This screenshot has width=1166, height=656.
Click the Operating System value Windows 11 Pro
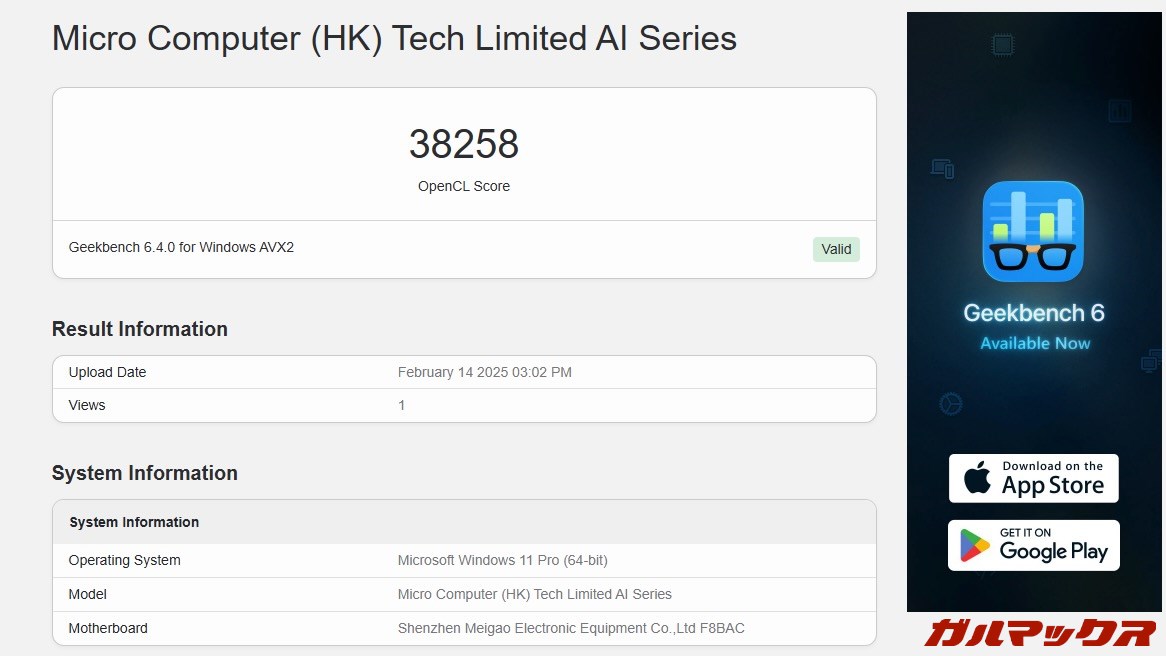coord(502,560)
